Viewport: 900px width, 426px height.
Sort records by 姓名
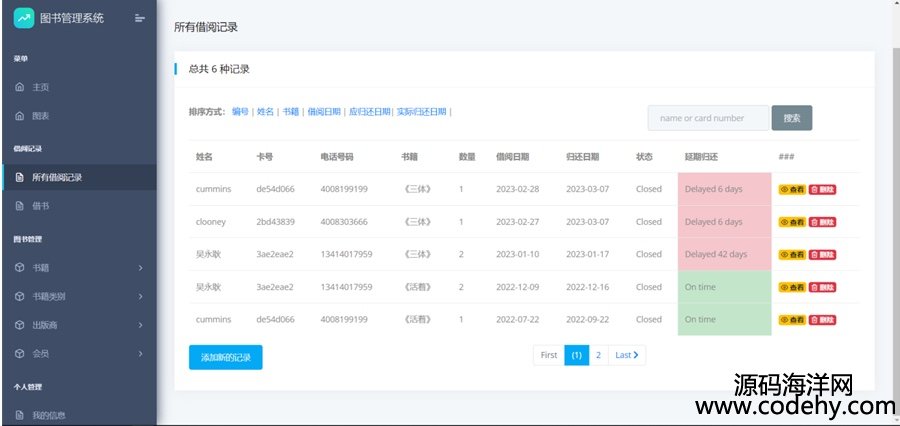(x=265, y=112)
